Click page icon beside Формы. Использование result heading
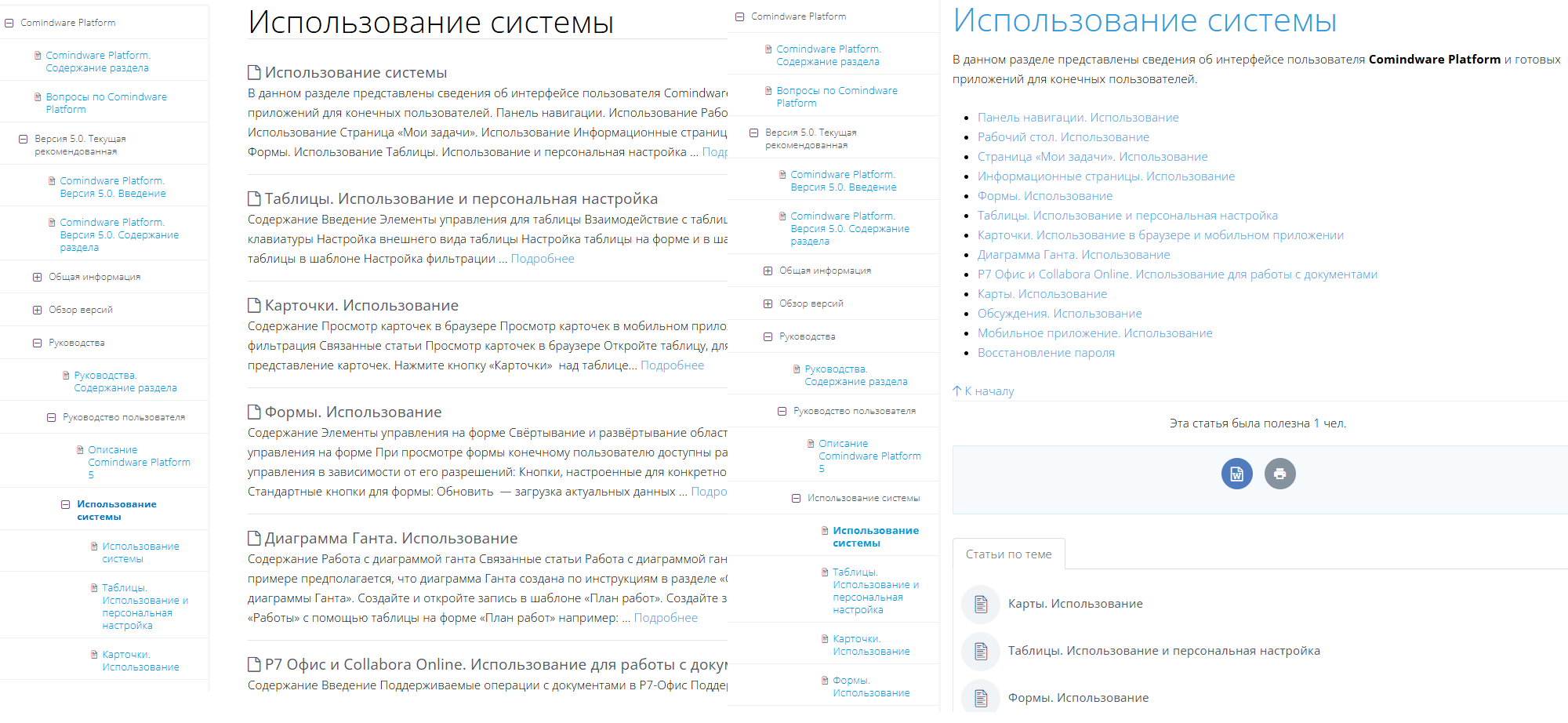The image size is (1568, 723). coord(254,412)
